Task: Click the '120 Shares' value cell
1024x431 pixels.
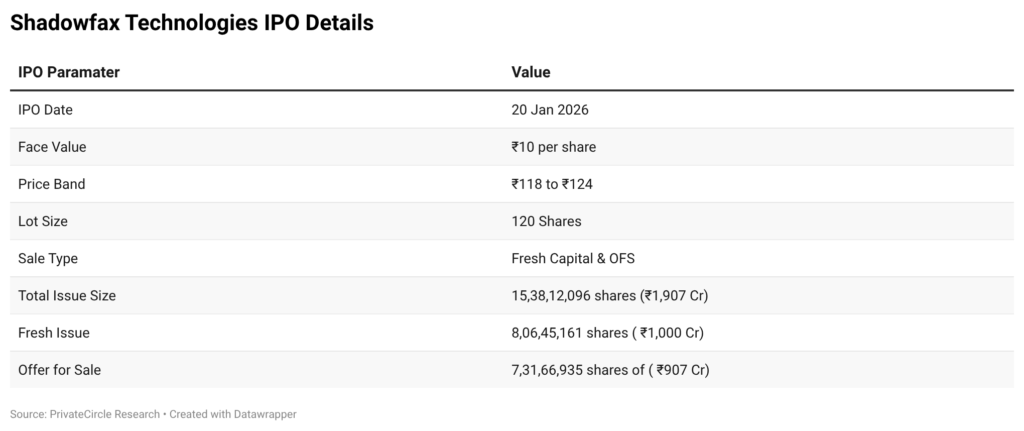Action: point(546,221)
